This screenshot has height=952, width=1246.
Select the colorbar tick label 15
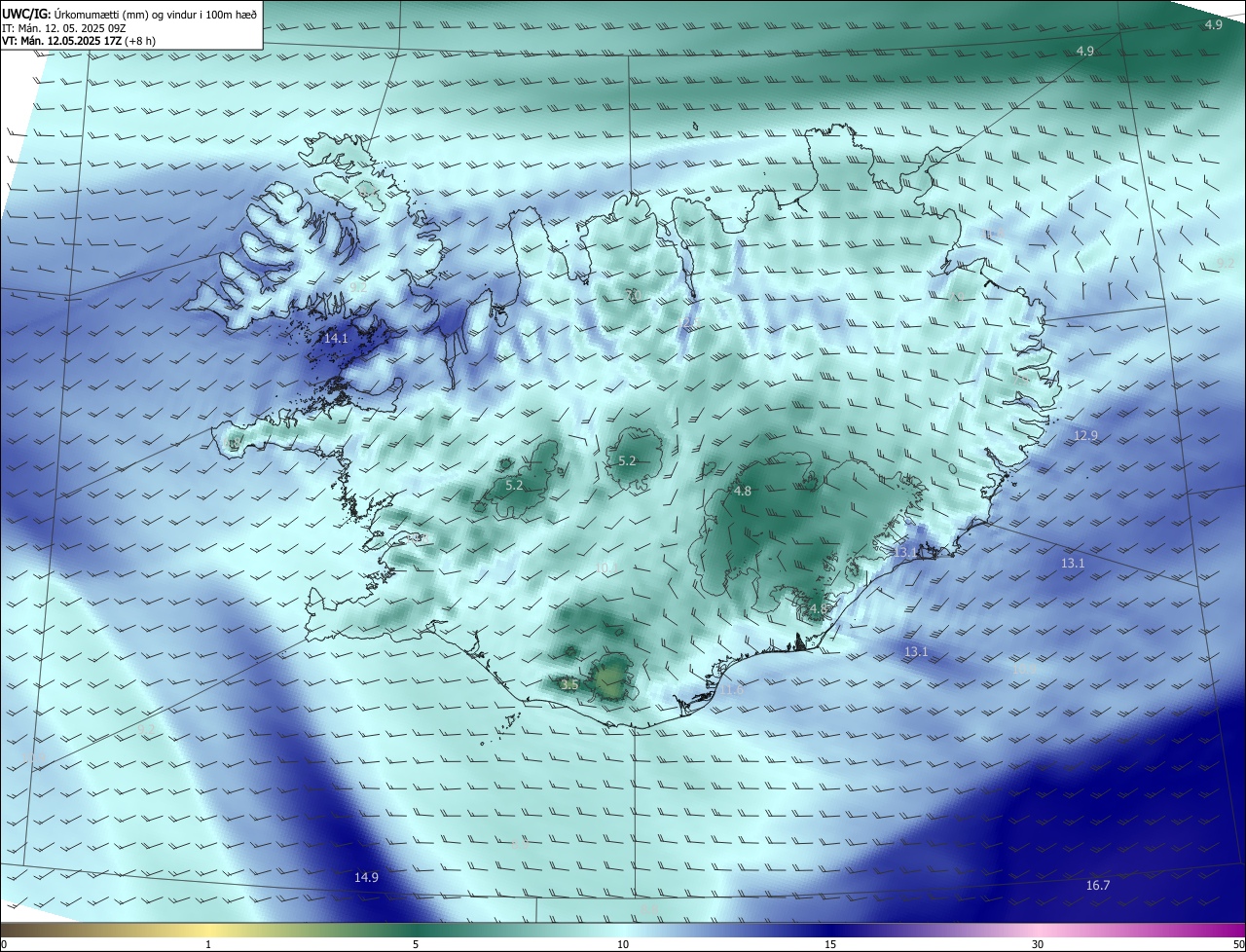(x=830, y=944)
